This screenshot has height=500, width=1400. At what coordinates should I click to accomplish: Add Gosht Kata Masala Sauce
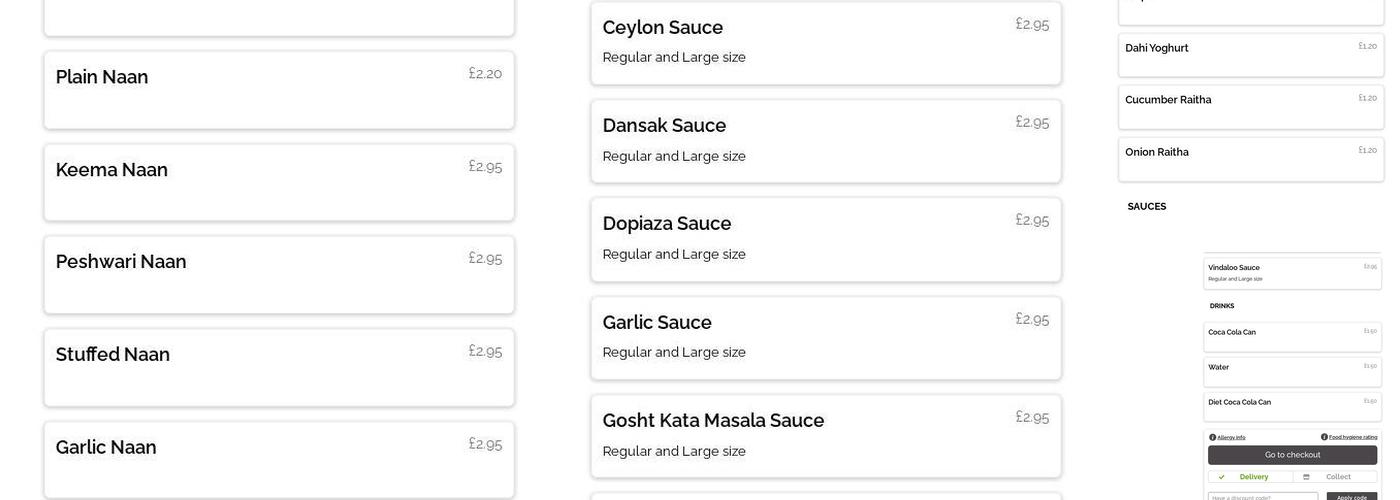(826, 436)
